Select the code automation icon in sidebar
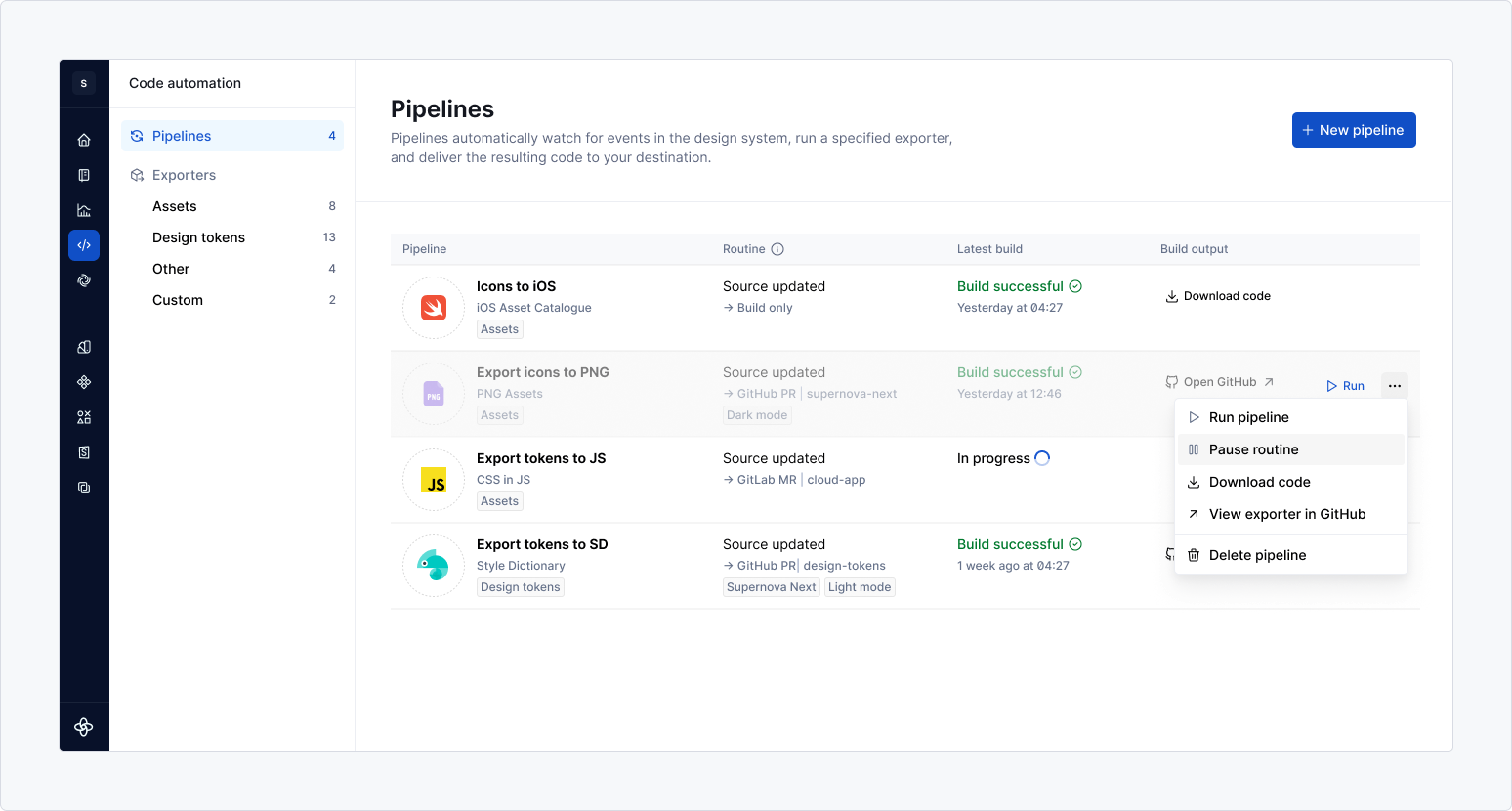Screen dimensions: 1512x811 (x=84, y=245)
